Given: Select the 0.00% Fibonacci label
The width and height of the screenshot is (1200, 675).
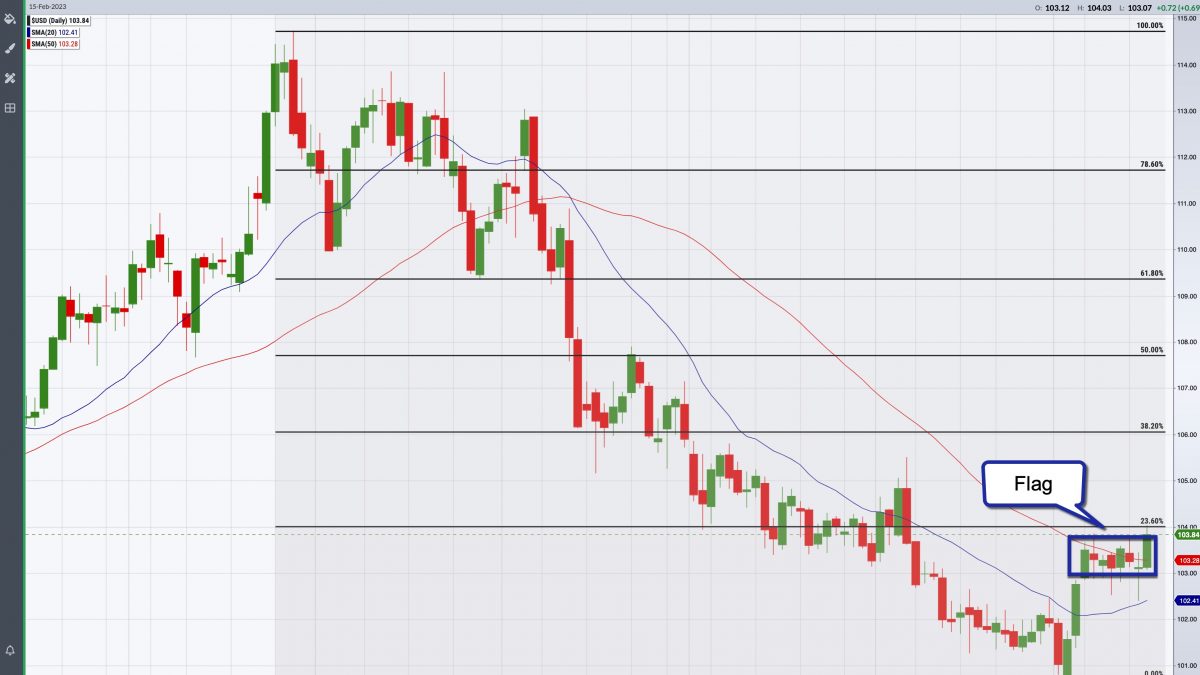Looking at the screenshot, I should click(1153, 672).
